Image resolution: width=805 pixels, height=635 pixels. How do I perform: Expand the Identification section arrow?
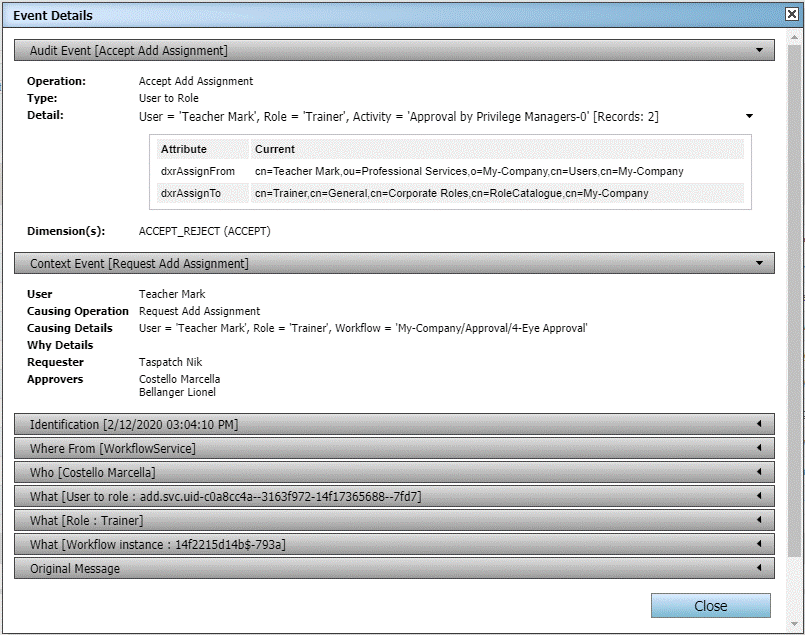tap(759, 425)
